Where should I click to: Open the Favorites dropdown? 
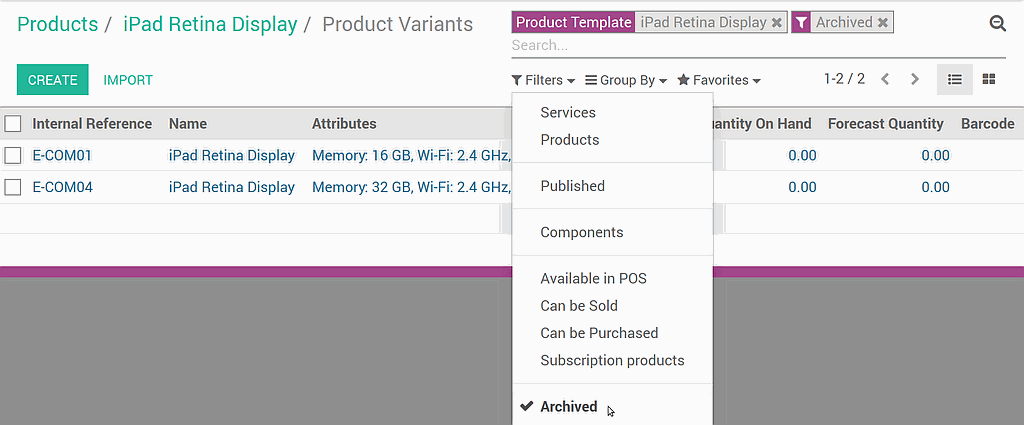tap(719, 80)
